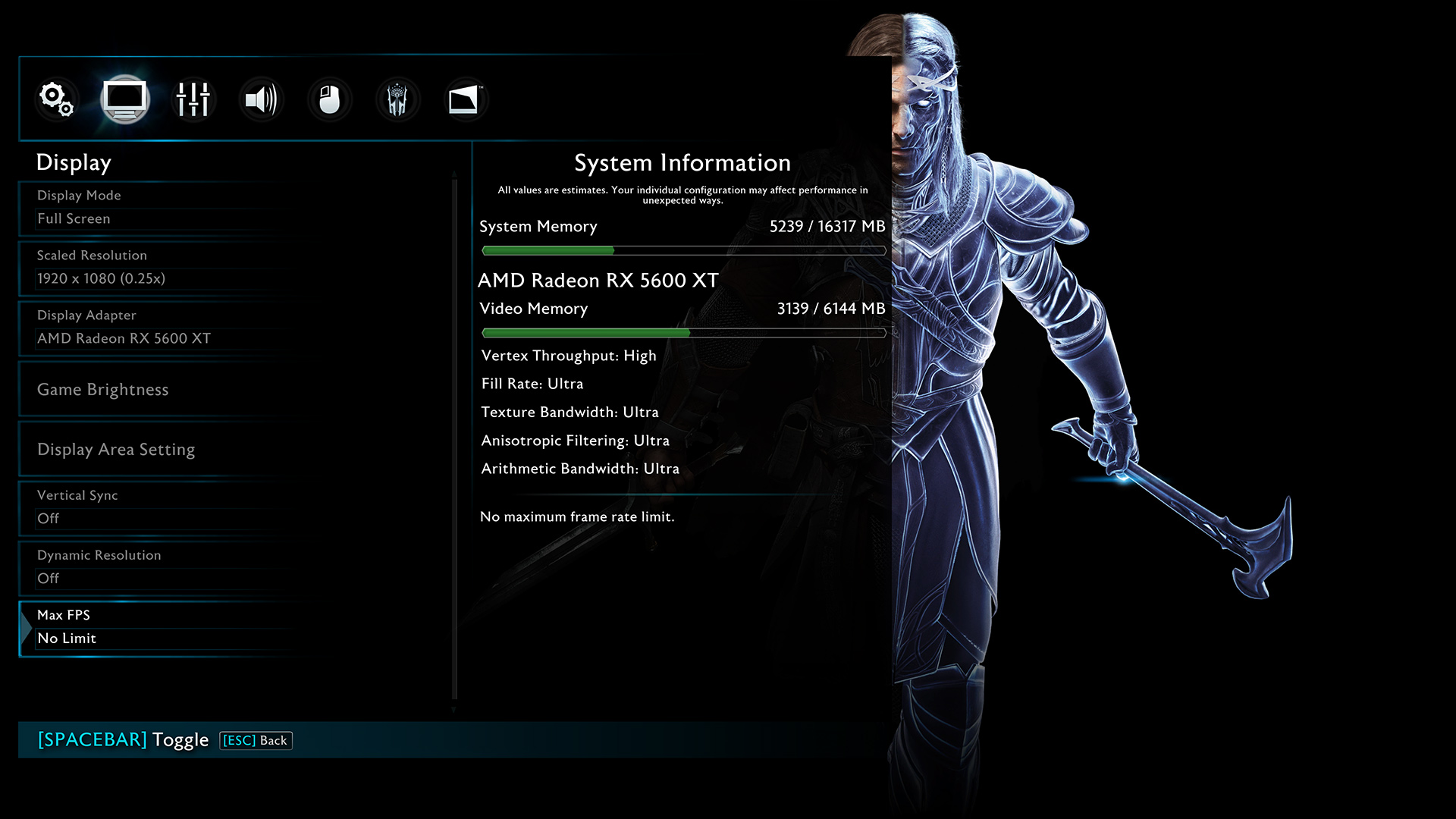Screen dimensions: 1456x819
Task: Open audio settings via speaker icon
Action: coord(261,99)
